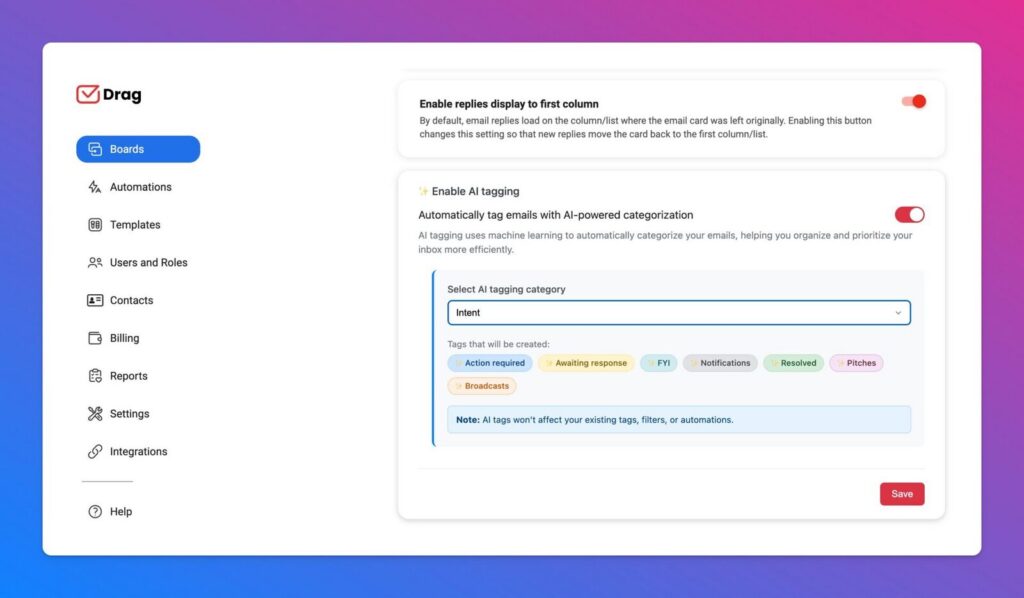
Task: Click the 'Enable AI tagging' heading
Action: 475,191
